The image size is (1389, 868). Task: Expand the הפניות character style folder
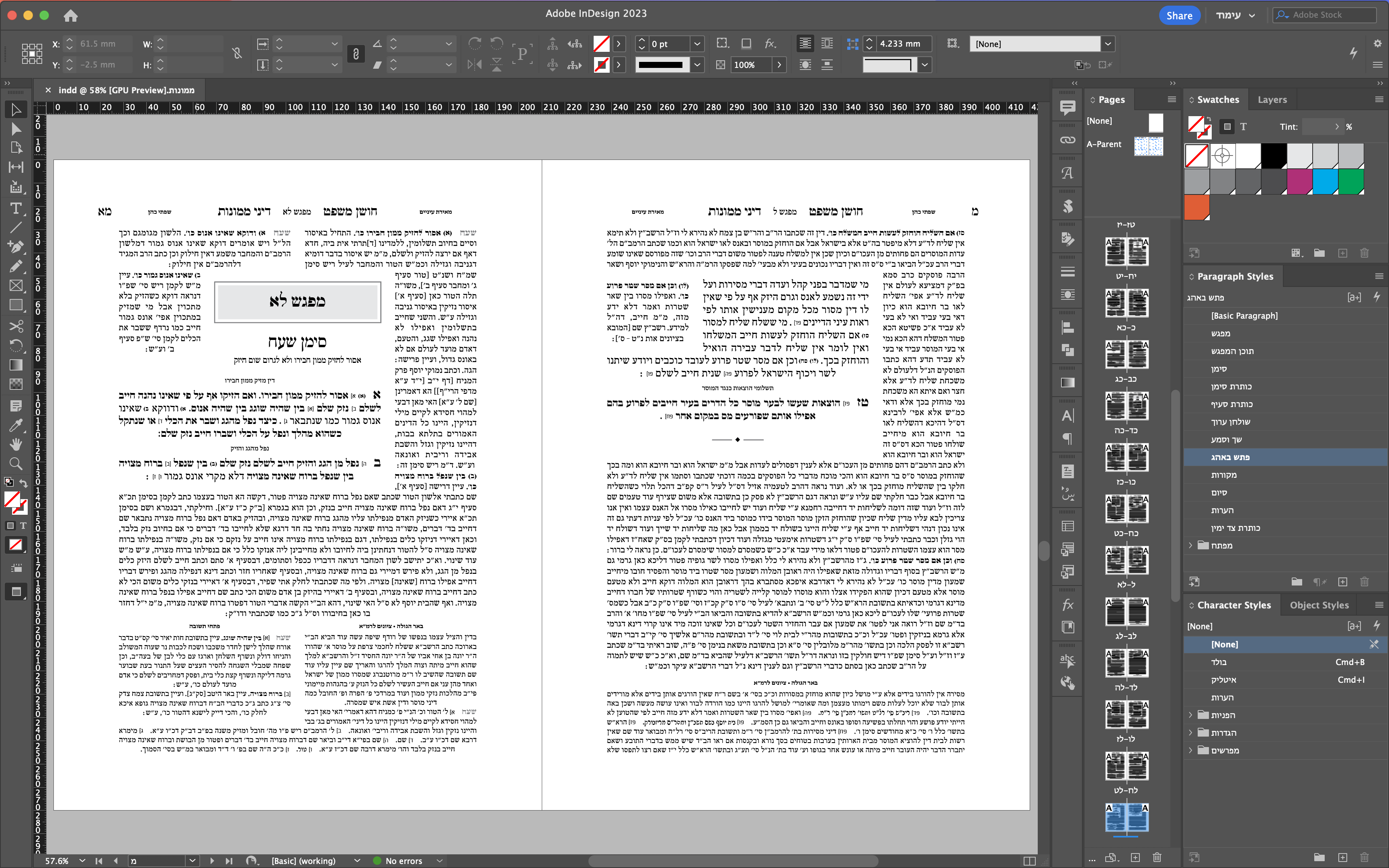tap(1190, 715)
